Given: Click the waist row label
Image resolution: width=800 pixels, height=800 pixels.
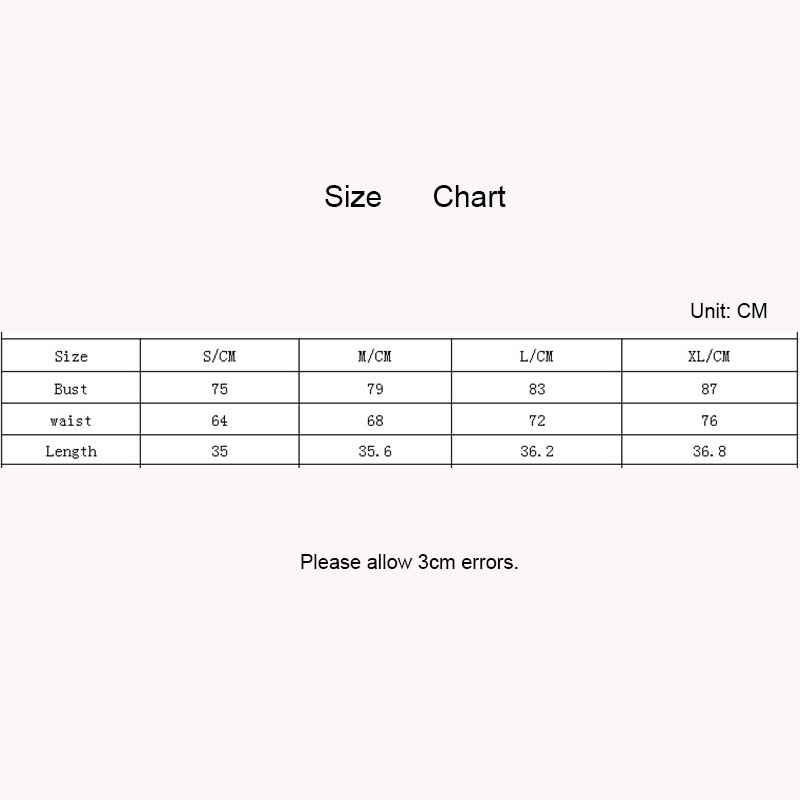Looking at the screenshot, I should pos(71,421).
